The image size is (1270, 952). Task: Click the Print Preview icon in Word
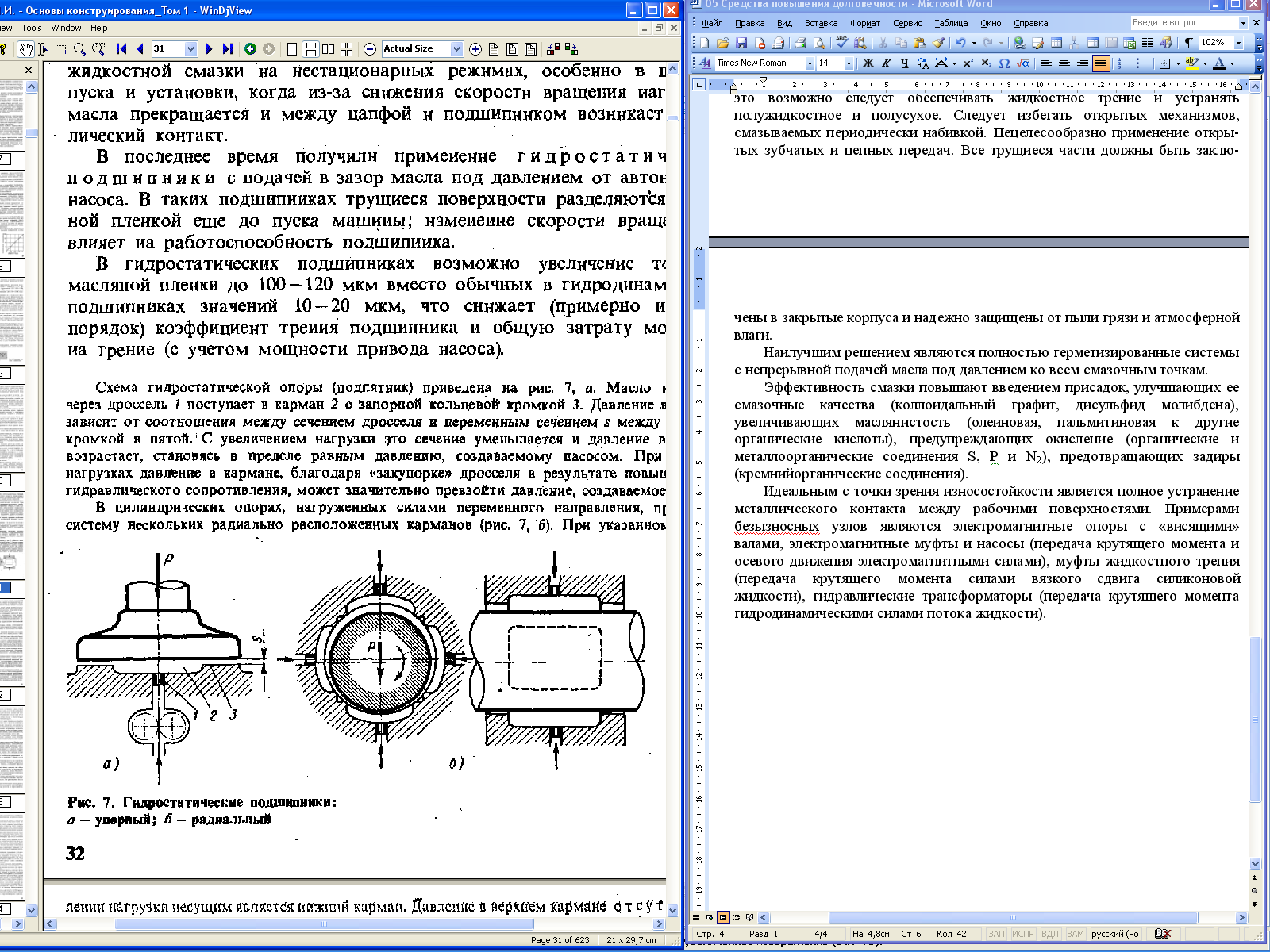[818, 43]
